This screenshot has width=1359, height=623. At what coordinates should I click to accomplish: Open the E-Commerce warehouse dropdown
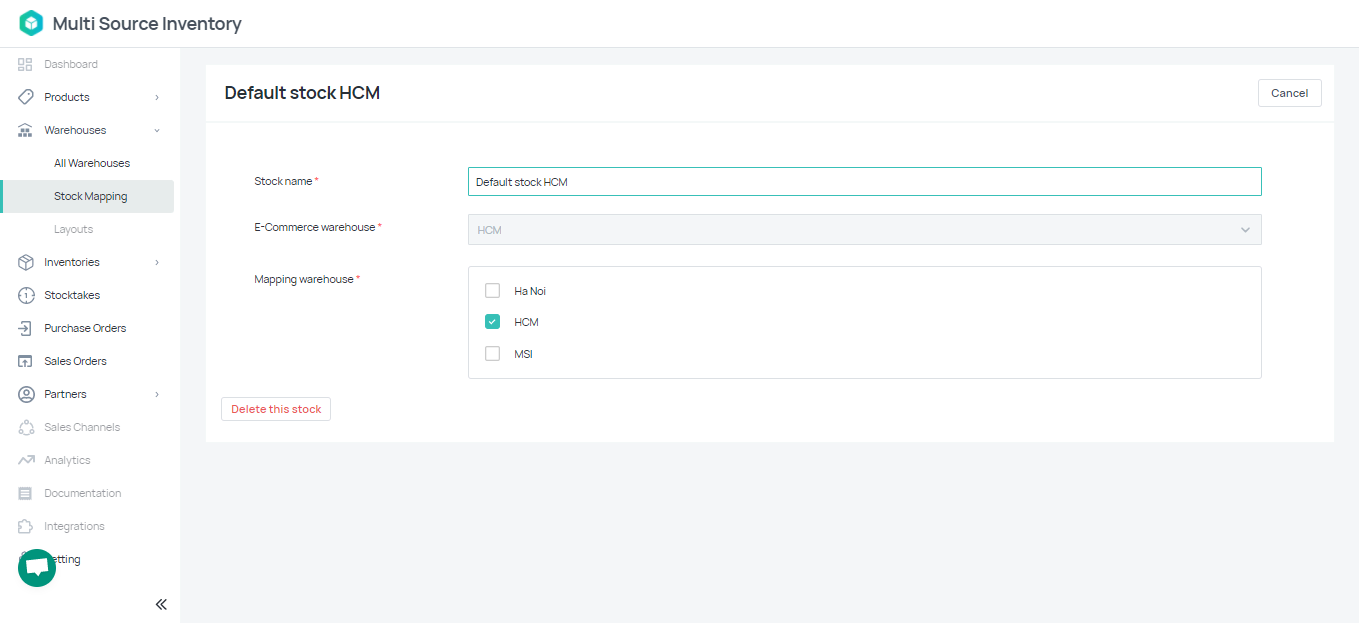(865, 230)
